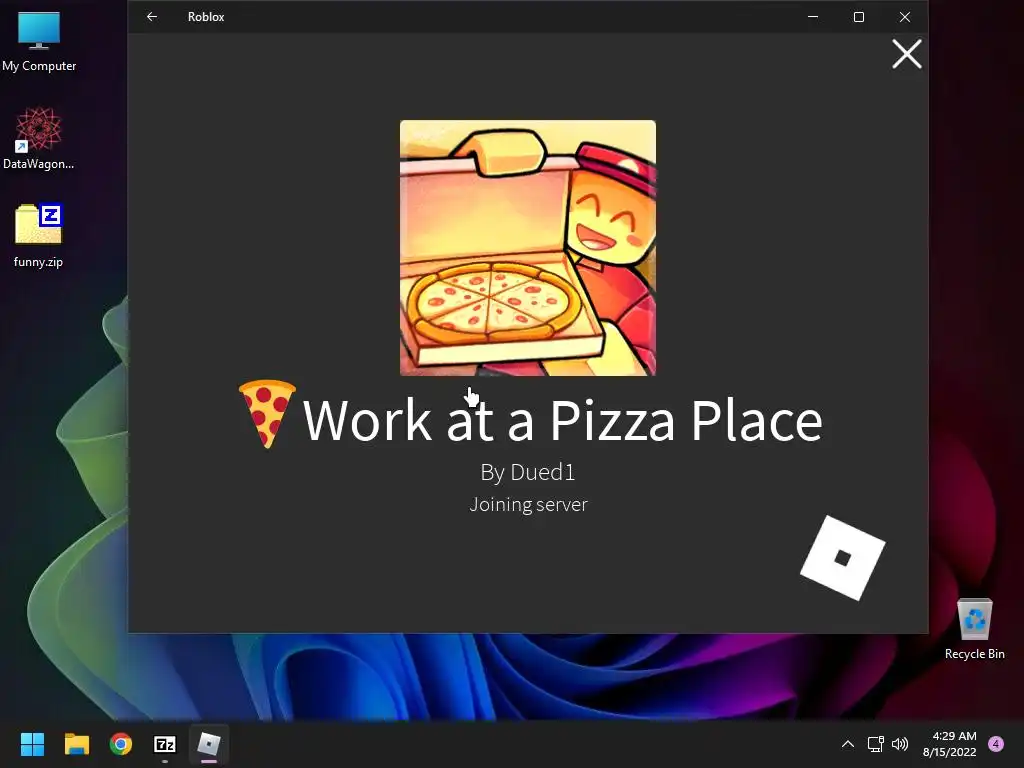The height and width of the screenshot is (768, 1024).
Task: Open network status in system tray
Action: tap(875, 744)
